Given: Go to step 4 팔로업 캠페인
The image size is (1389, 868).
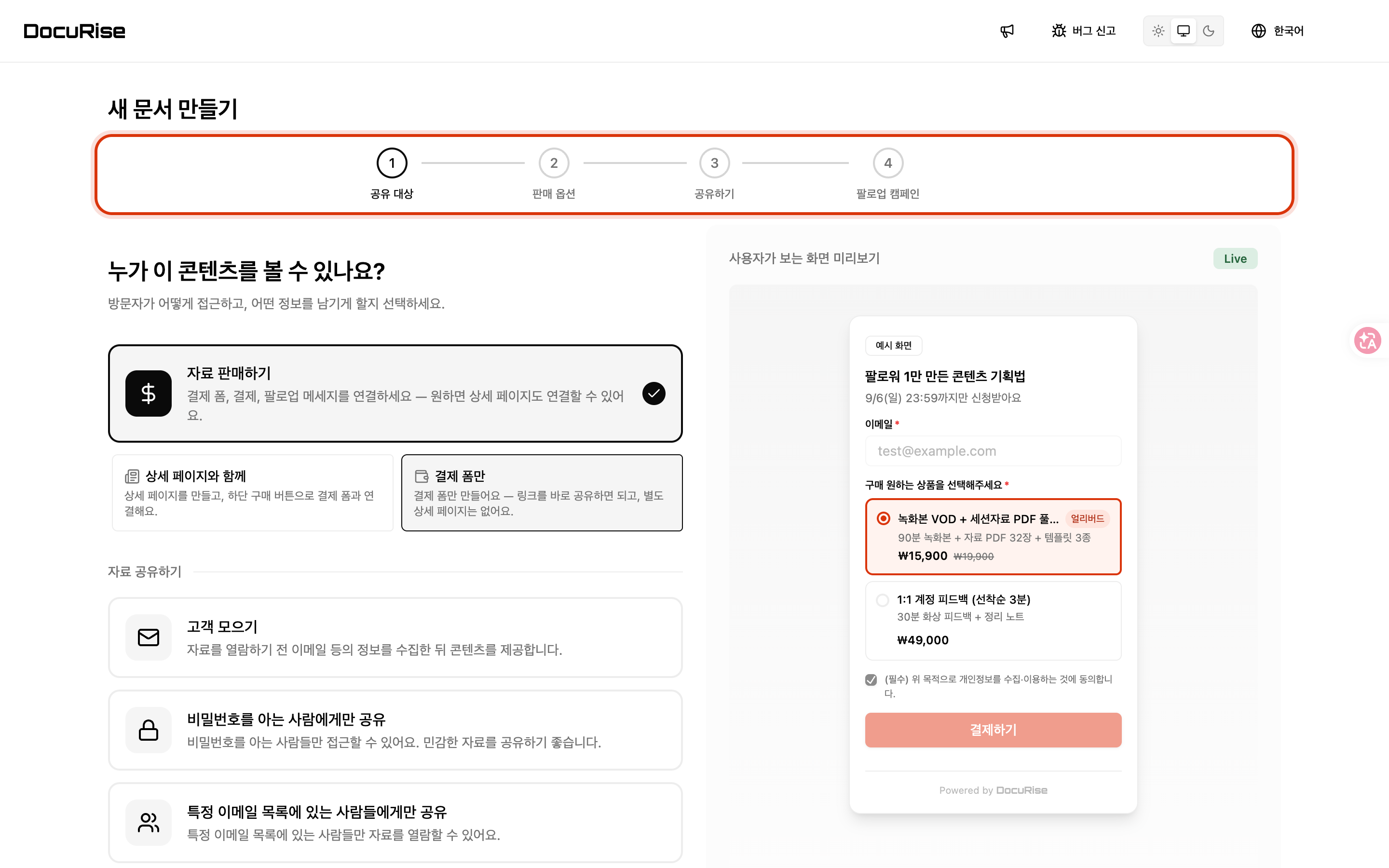Looking at the screenshot, I should pos(888,174).
